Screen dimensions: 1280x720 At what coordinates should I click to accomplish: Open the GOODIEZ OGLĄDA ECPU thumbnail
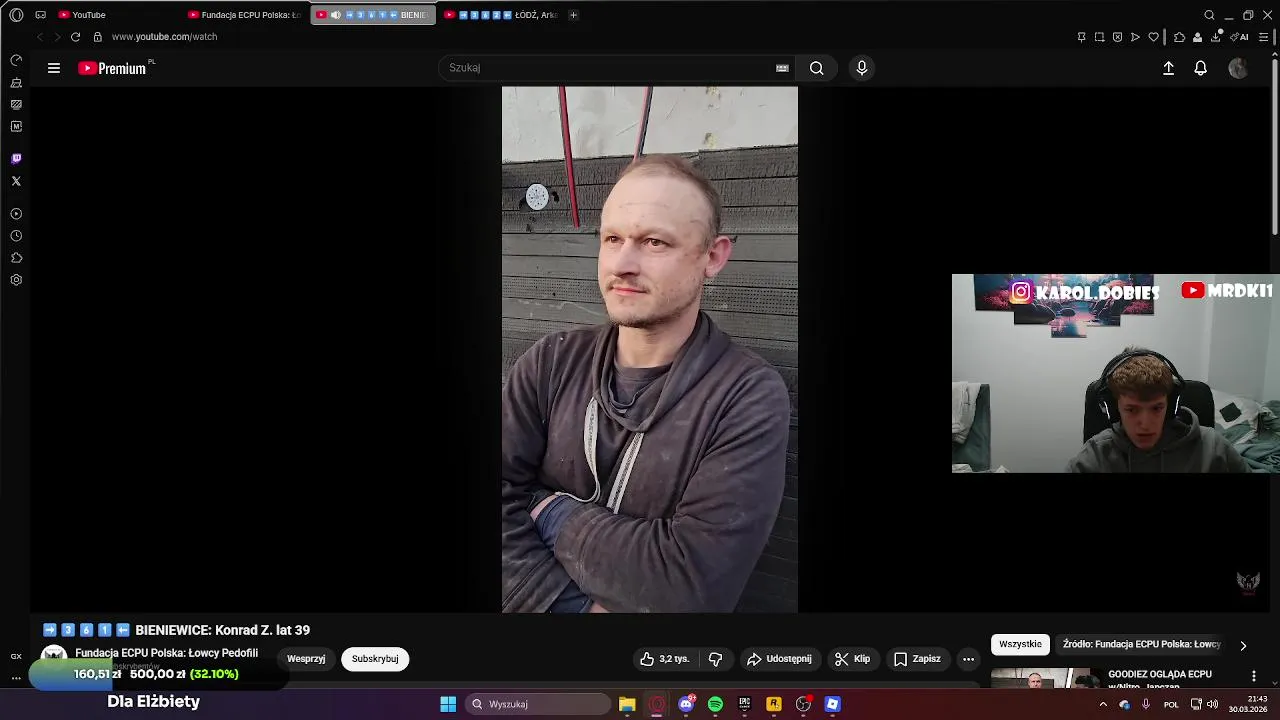(1045, 678)
